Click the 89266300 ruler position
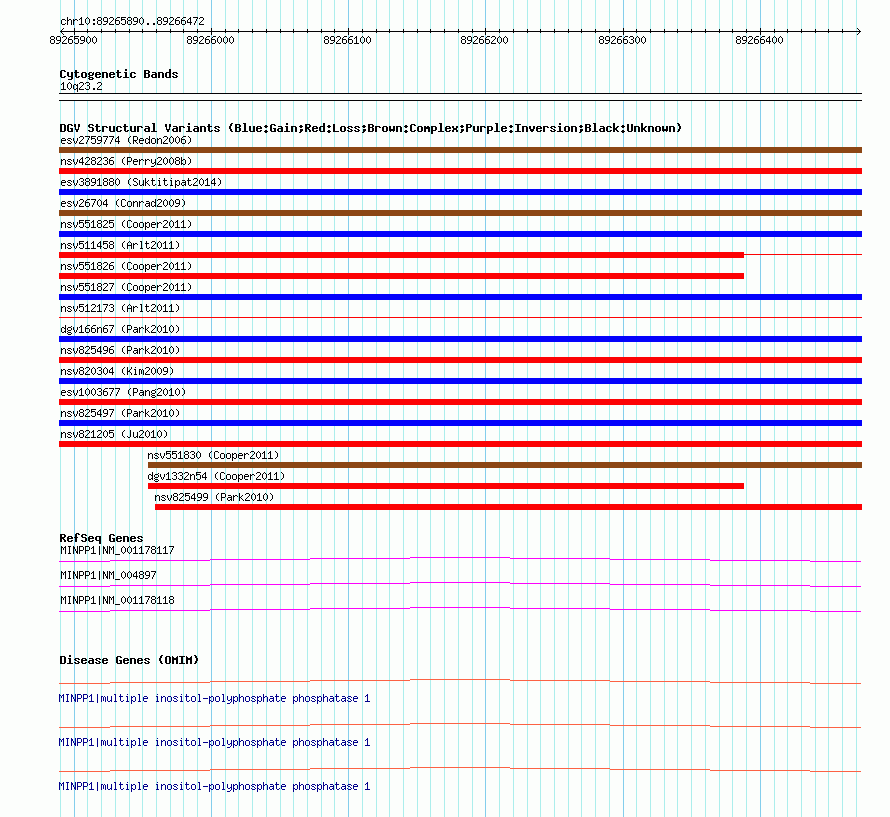This screenshot has width=890, height=817. click(623, 40)
